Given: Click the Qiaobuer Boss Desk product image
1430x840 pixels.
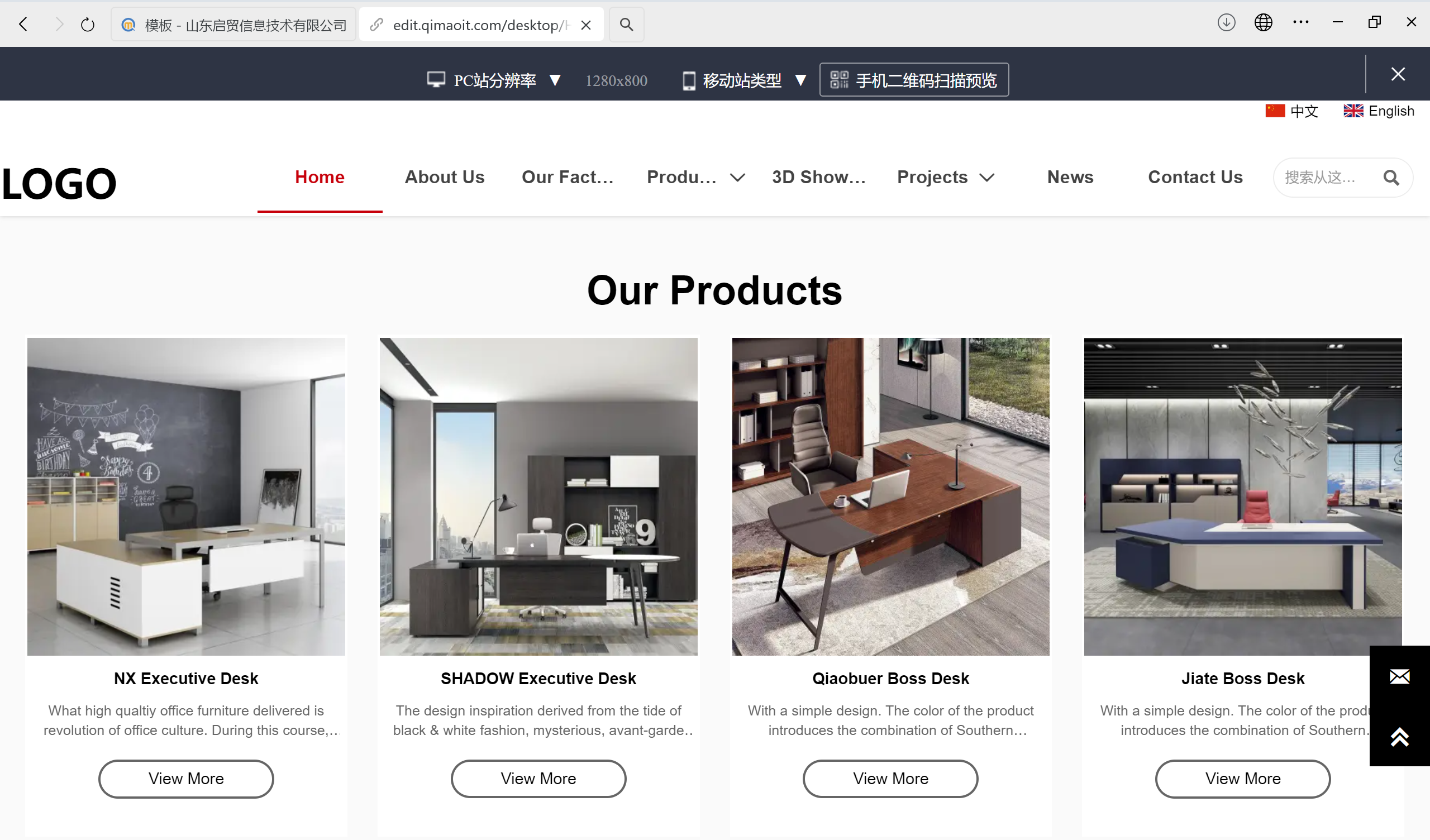Looking at the screenshot, I should (890, 497).
